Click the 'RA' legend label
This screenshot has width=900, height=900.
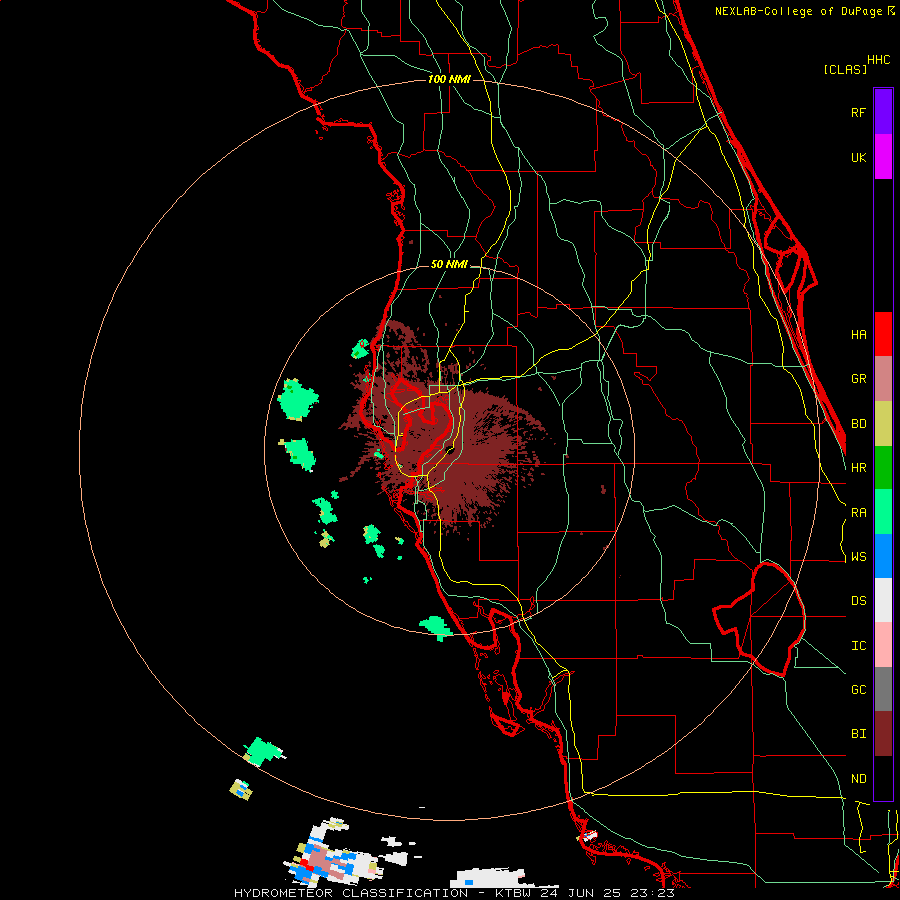(x=858, y=513)
